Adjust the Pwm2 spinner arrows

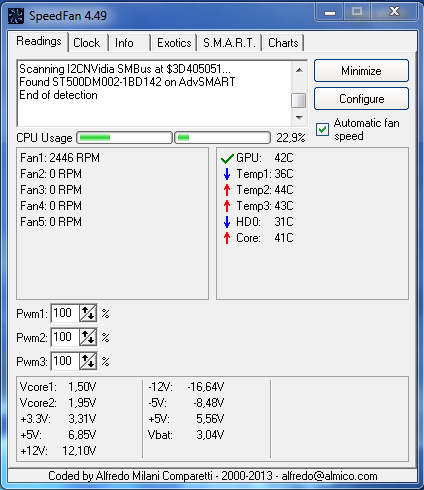point(88,337)
